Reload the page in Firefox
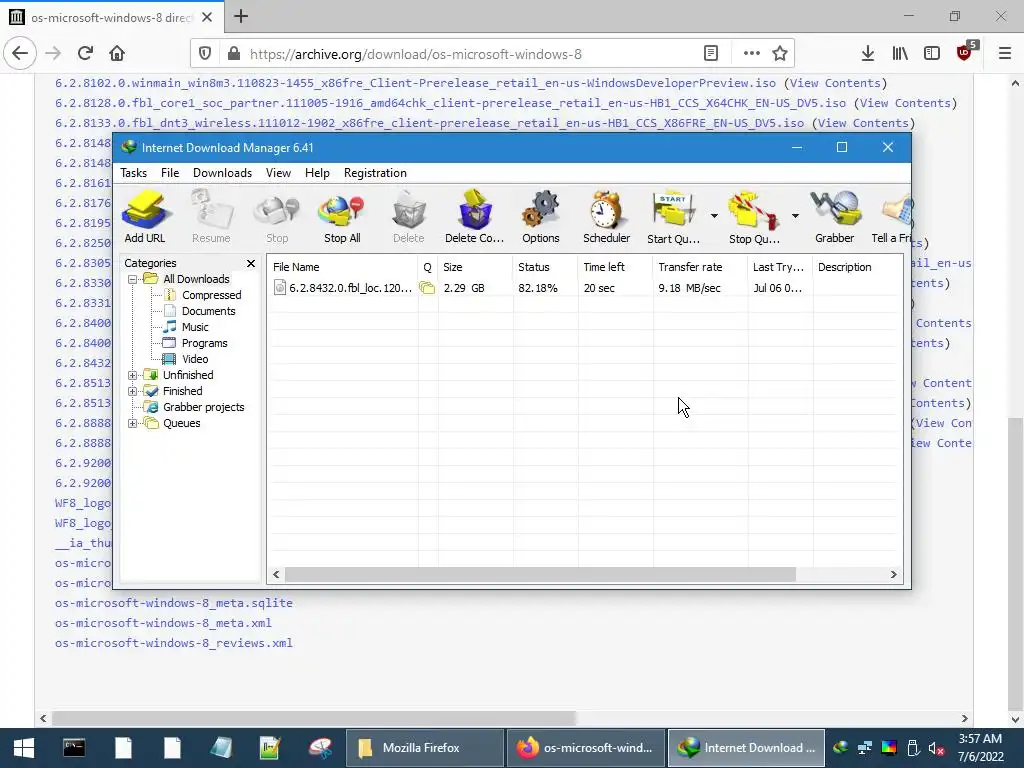 (85, 54)
